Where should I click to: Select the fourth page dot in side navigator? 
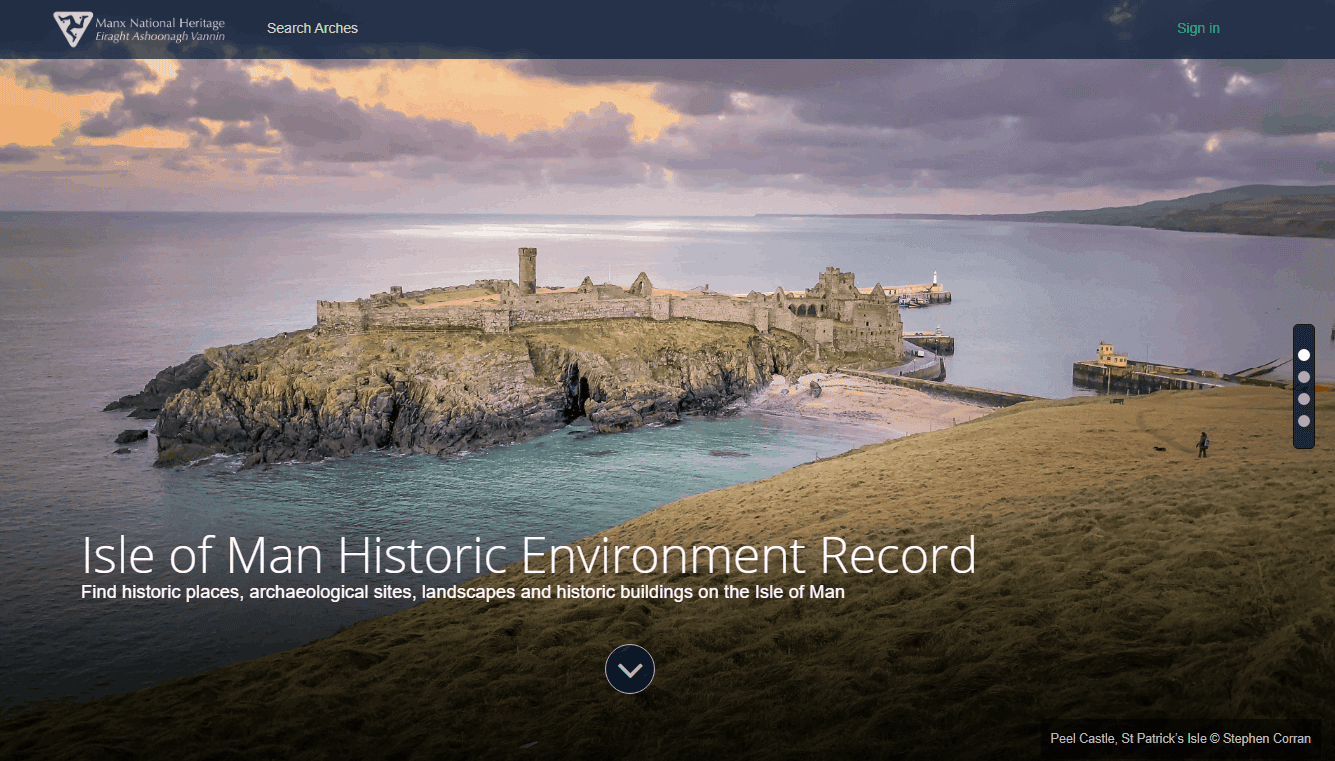click(x=1304, y=421)
